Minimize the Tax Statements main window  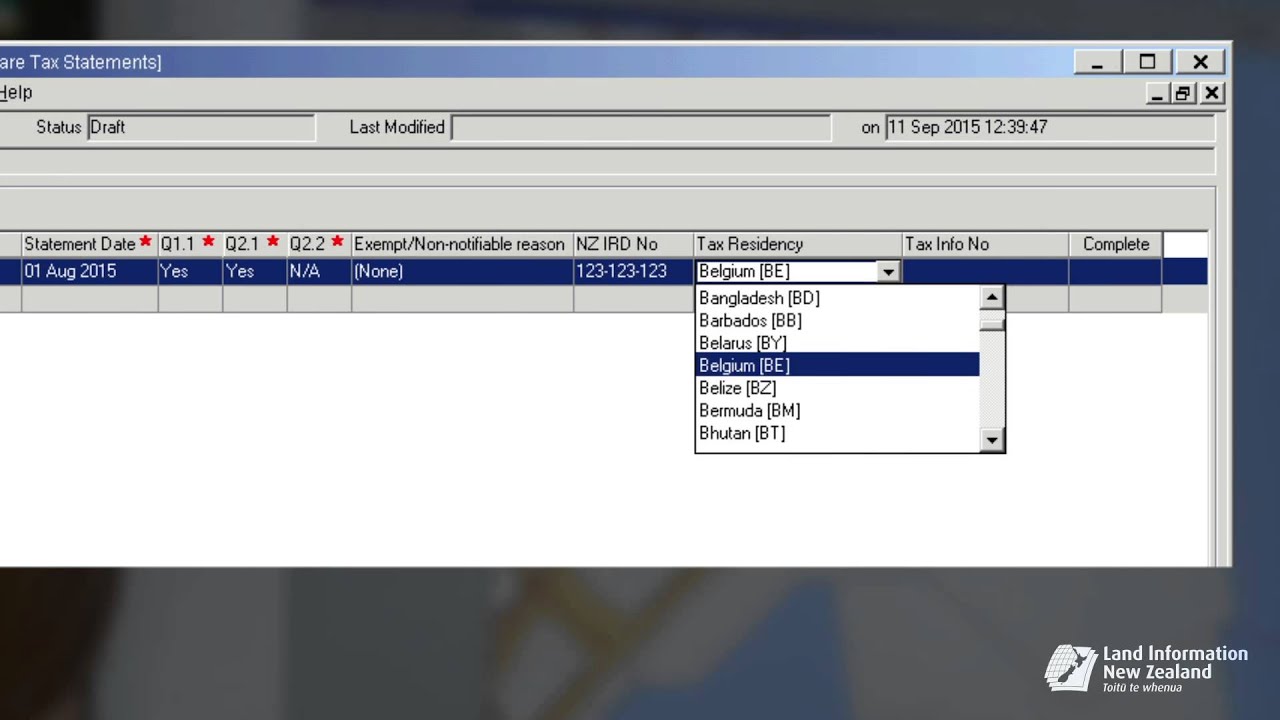point(1097,62)
